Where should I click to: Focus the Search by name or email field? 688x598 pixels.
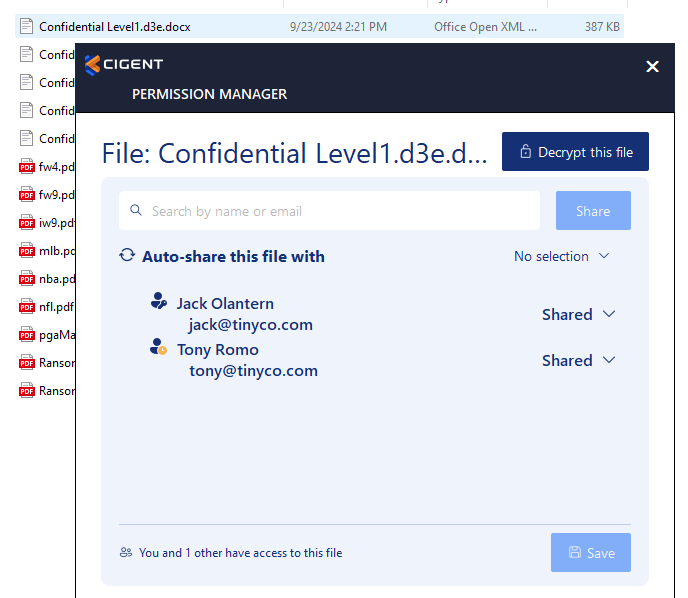[x=329, y=211]
